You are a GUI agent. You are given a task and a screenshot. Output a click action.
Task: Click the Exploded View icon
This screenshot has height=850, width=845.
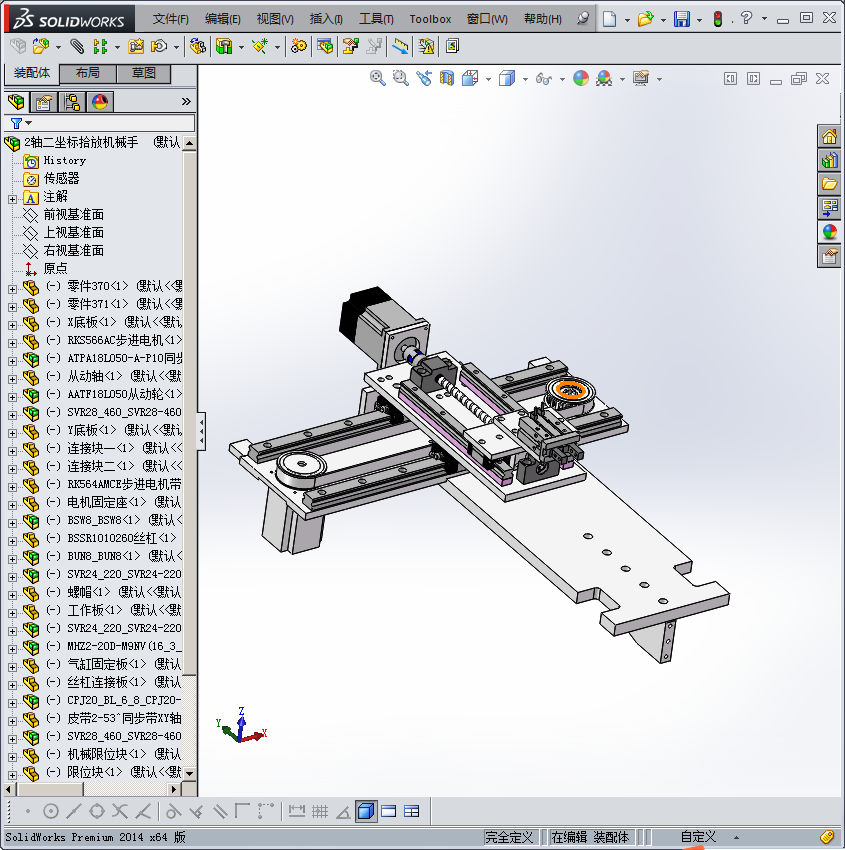351,47
